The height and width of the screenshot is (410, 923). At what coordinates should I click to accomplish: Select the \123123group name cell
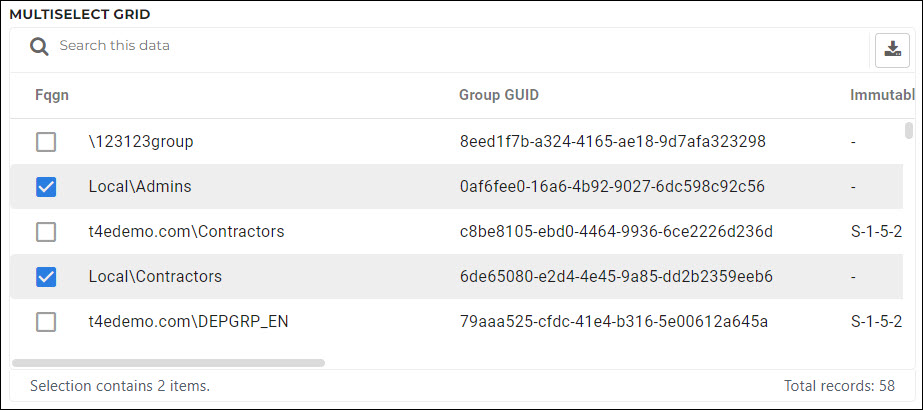click(141, 142)
